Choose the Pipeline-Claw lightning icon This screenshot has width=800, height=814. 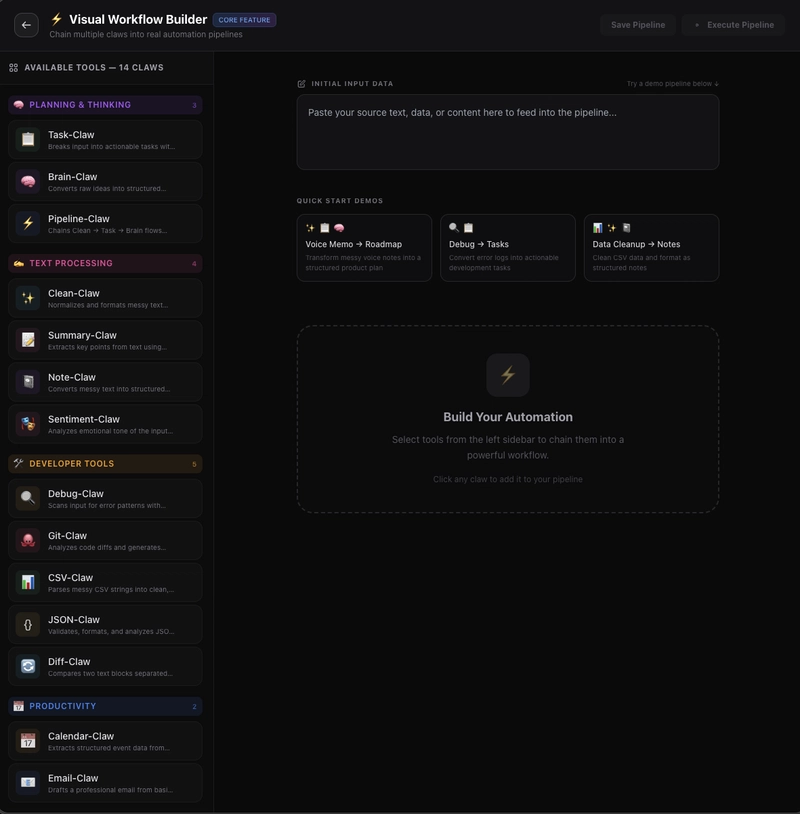coord(28,224)
